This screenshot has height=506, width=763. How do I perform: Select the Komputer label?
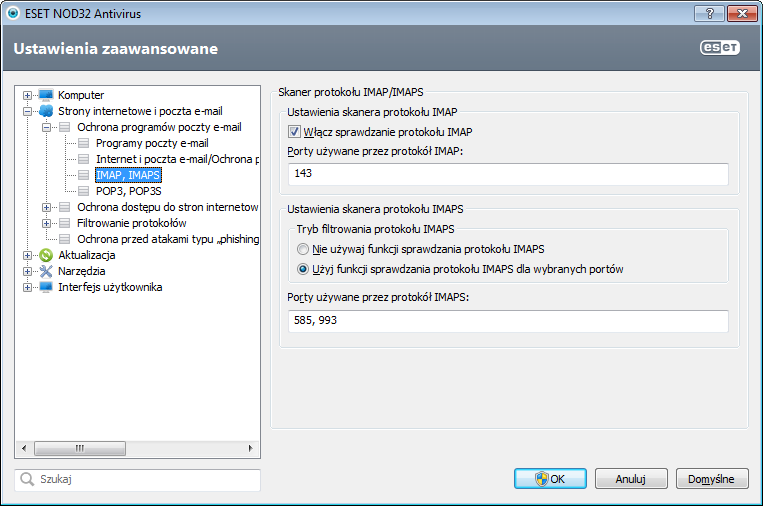81,95
